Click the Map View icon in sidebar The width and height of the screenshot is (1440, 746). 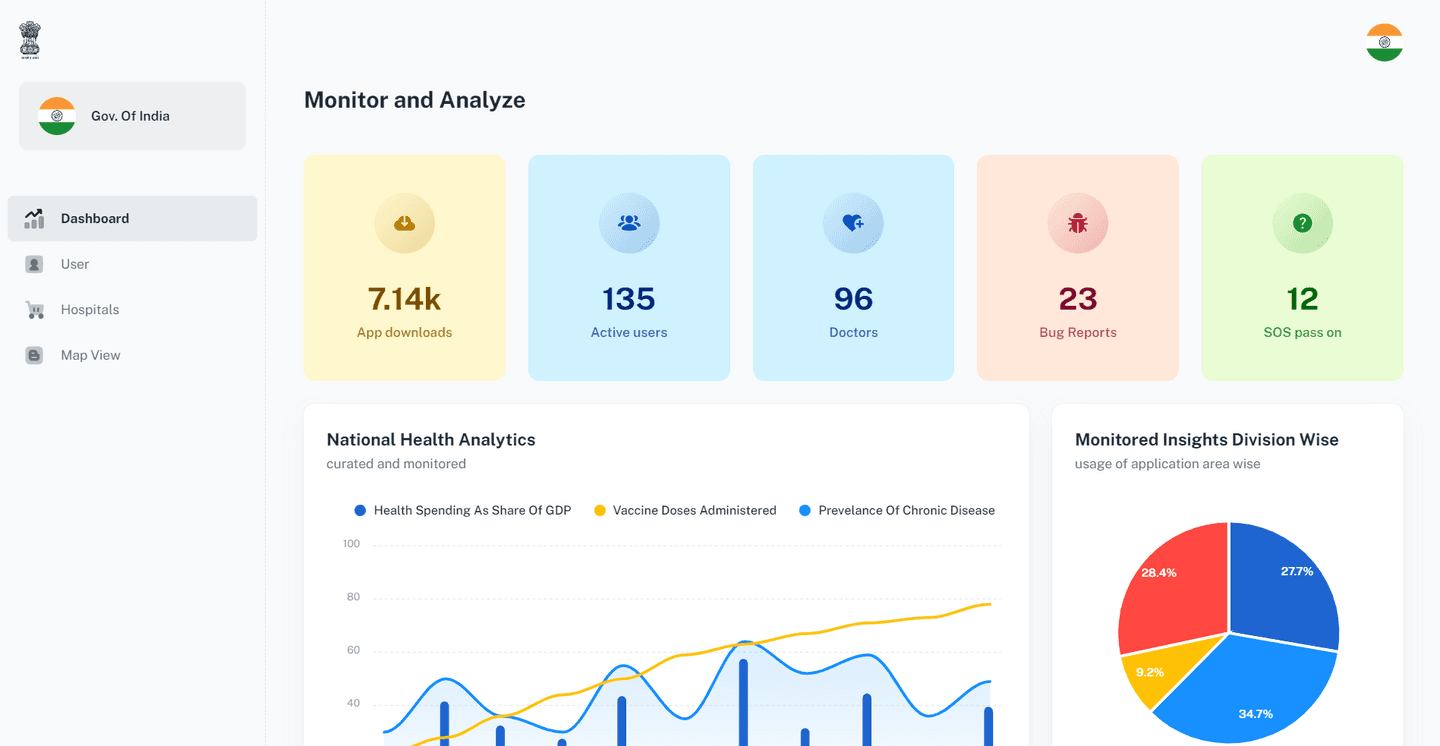tap(34, 355)
